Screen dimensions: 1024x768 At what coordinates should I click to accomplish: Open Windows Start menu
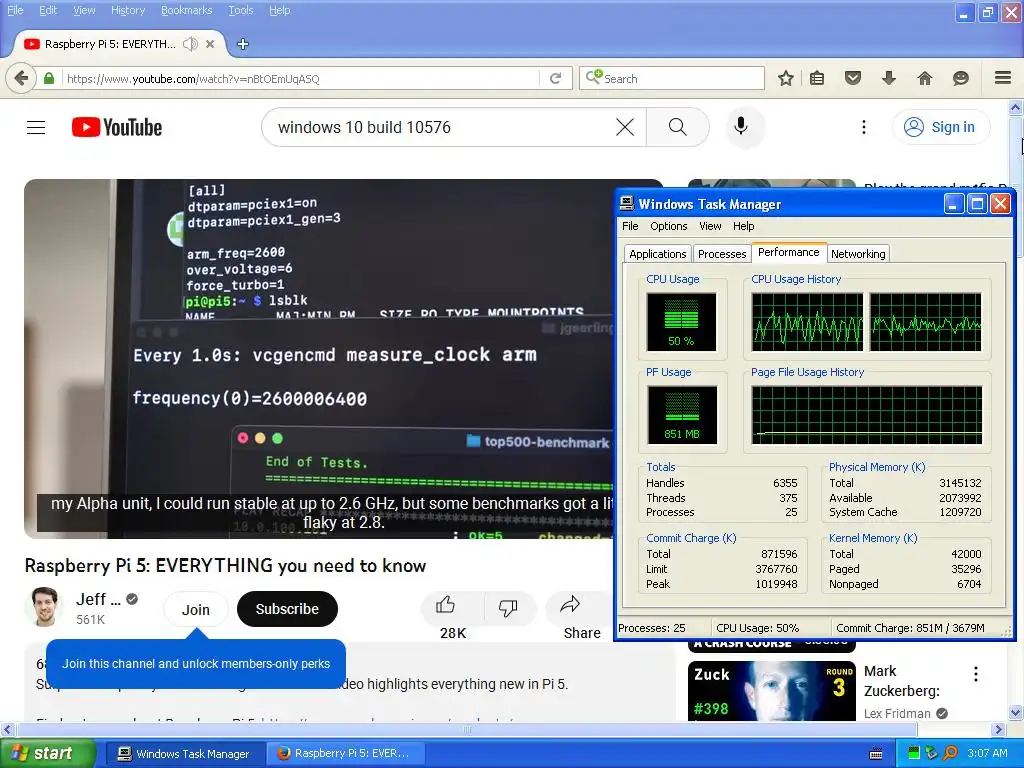tap(48, 753)
